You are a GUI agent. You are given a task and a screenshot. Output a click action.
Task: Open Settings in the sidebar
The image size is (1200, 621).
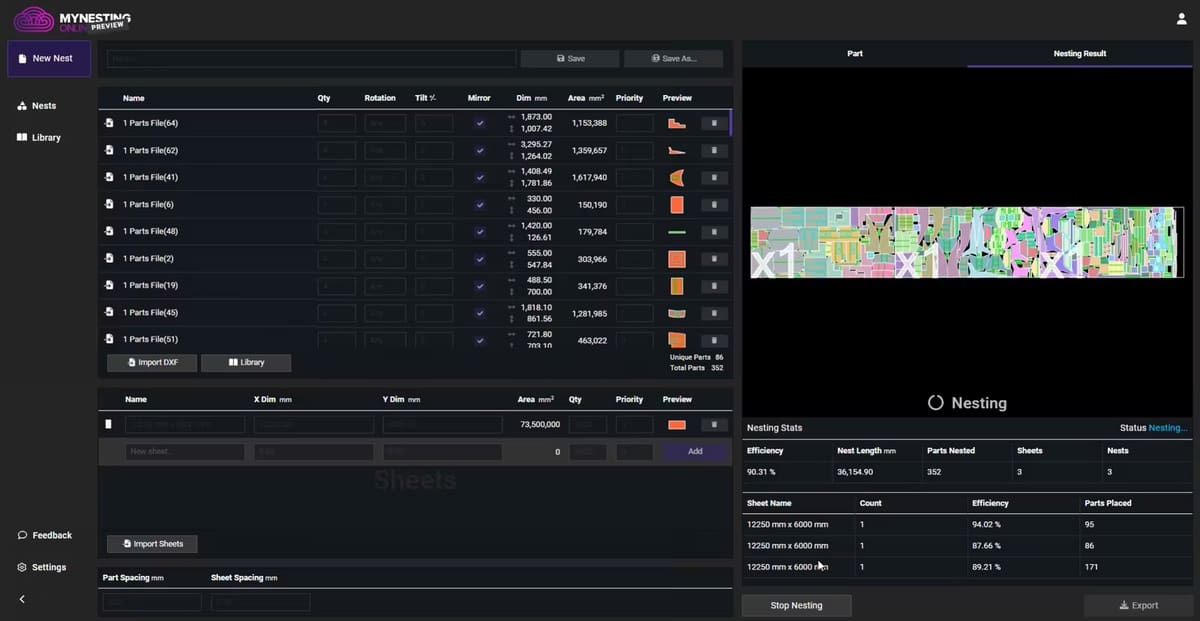[x=42, y=567]
